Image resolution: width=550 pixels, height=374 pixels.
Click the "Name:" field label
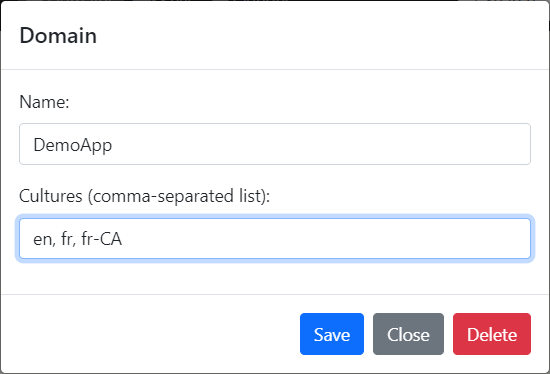tap(44, 102)
